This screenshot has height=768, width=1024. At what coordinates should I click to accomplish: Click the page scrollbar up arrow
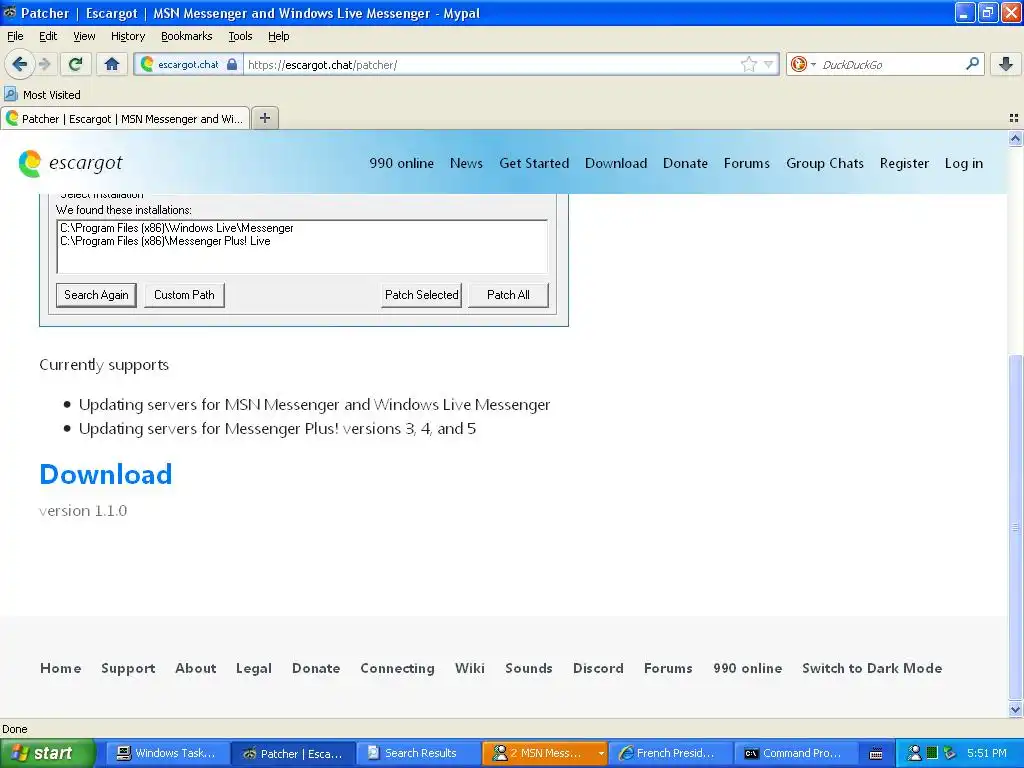1015,138
